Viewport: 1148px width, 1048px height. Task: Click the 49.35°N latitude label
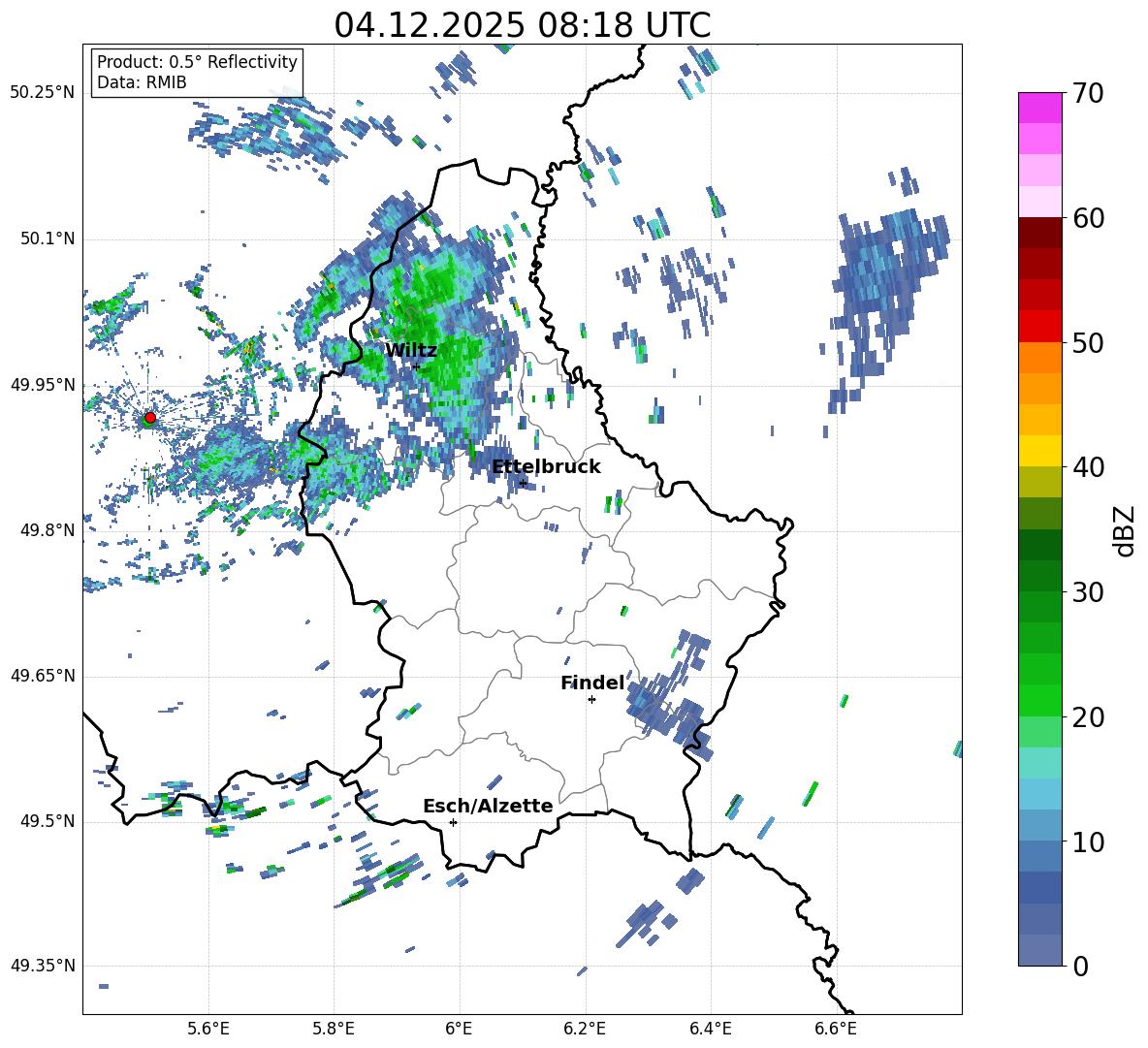click(x=43, y=966)
